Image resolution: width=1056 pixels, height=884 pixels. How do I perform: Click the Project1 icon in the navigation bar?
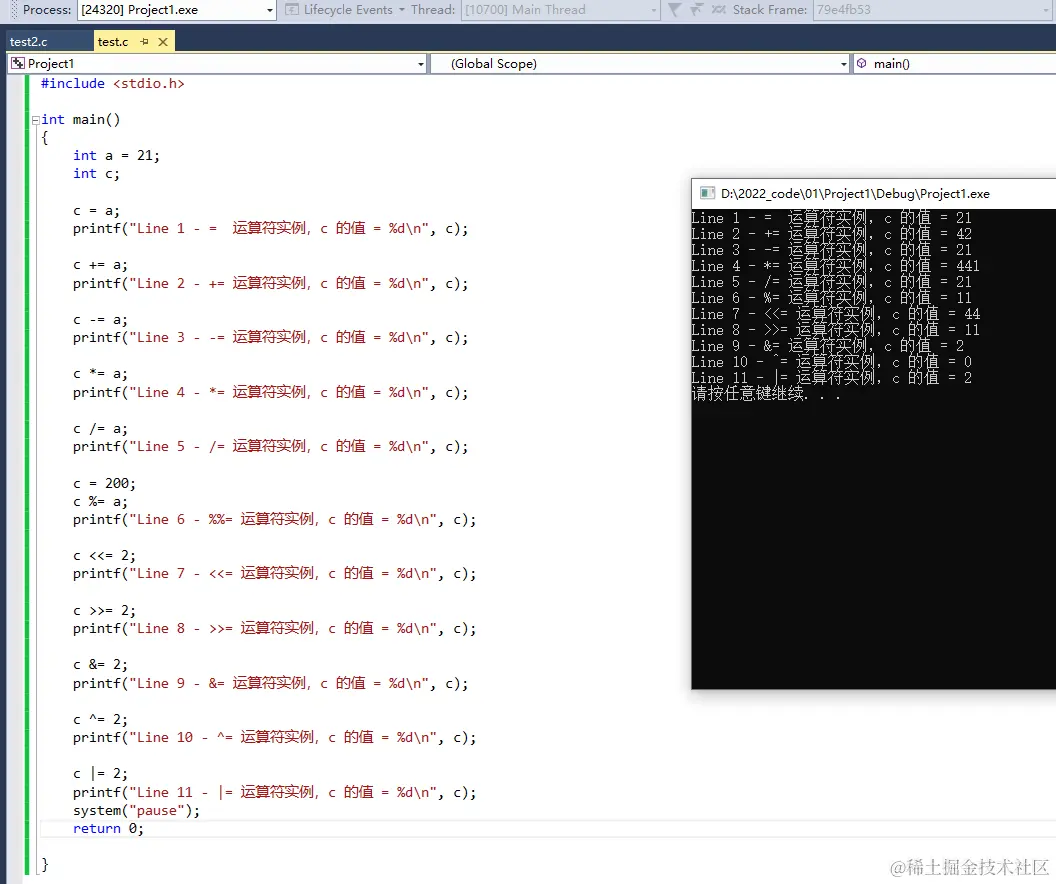[18, 63]
